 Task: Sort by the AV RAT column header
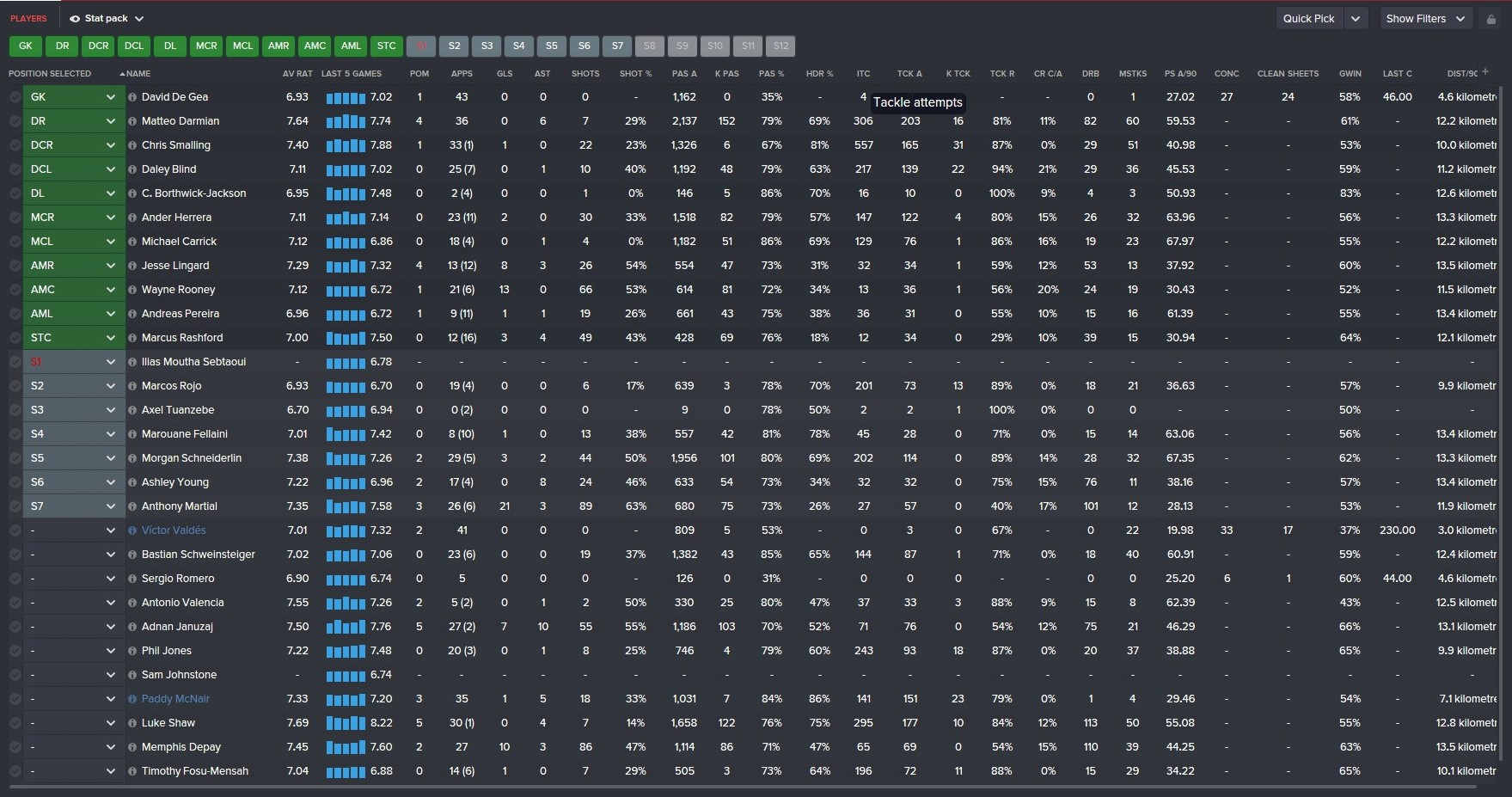pos(297,74)
